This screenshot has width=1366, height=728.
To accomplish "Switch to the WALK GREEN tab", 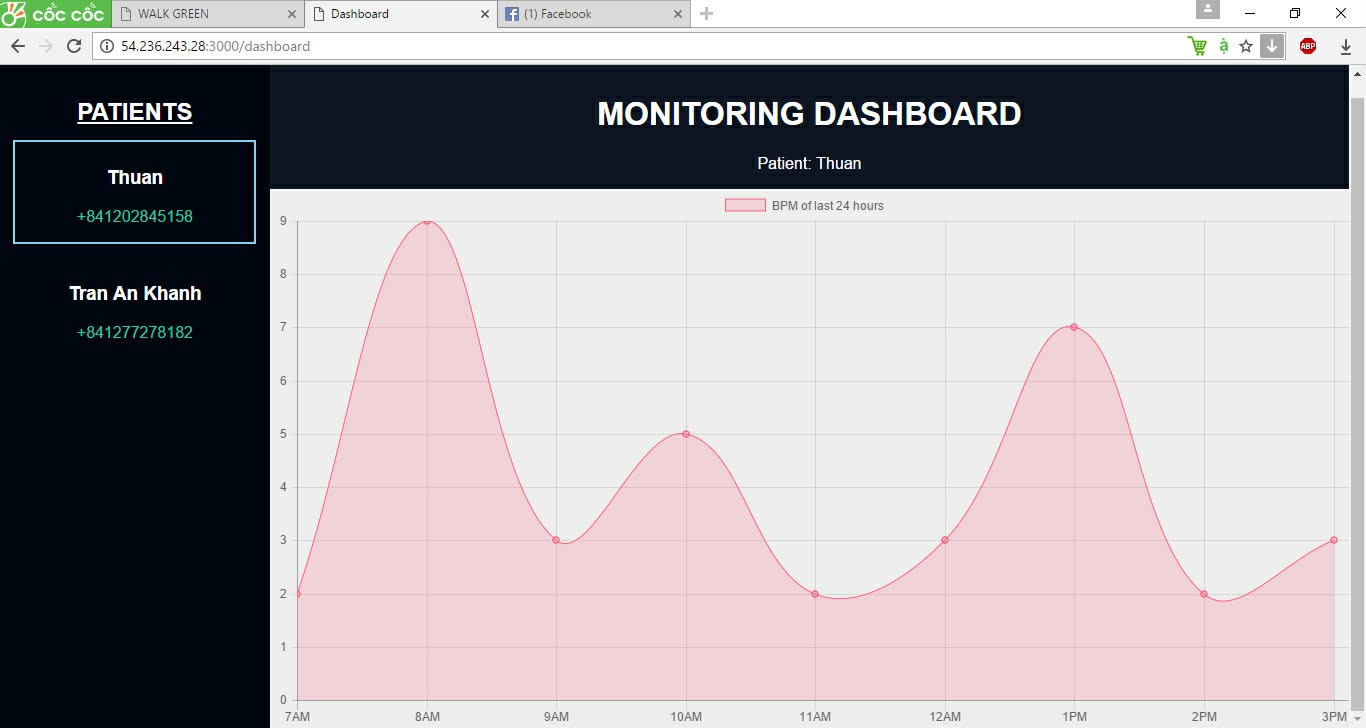I will tap(206, 14).
